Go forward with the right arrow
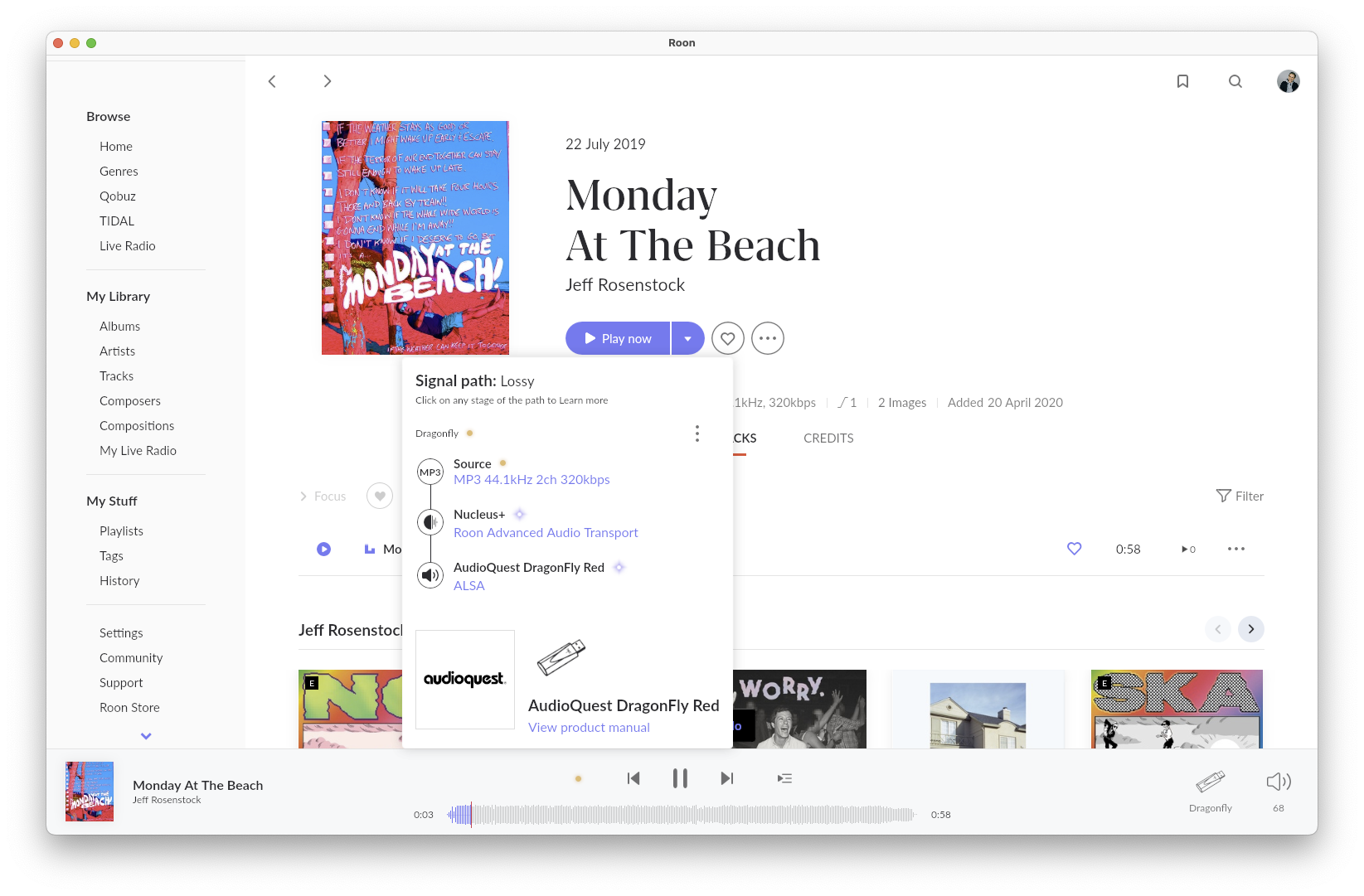 tap(328, 81)
